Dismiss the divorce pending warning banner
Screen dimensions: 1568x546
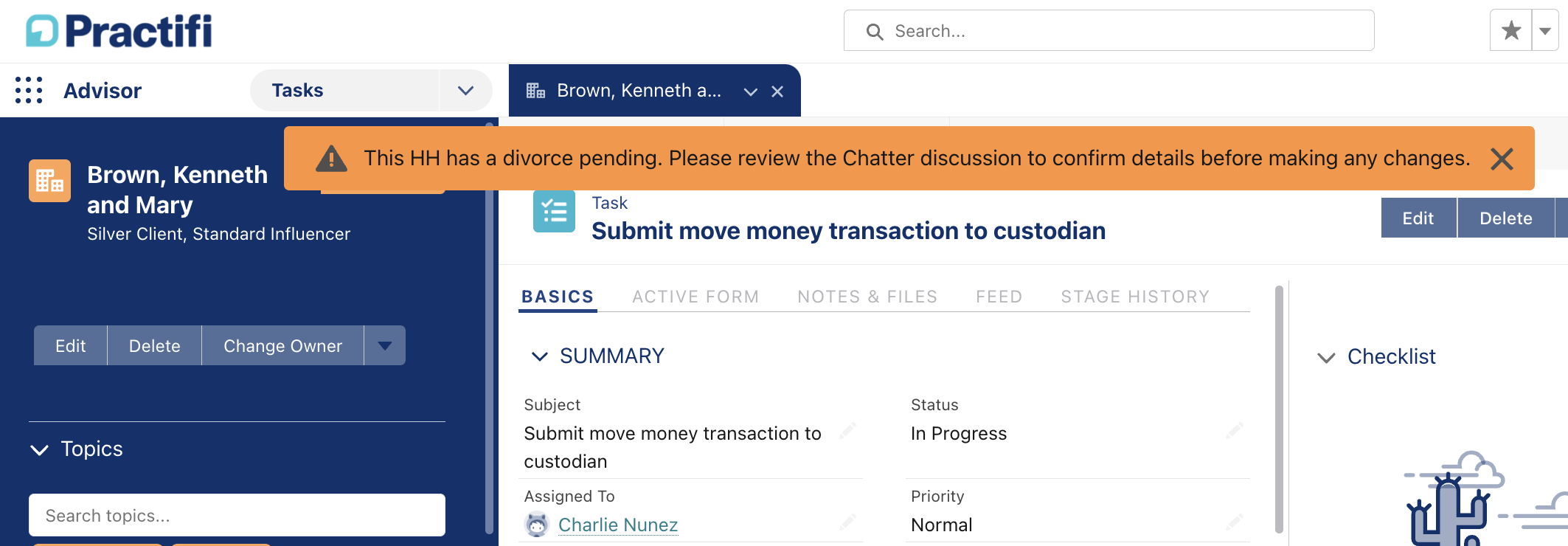[x=1502, y=159]
